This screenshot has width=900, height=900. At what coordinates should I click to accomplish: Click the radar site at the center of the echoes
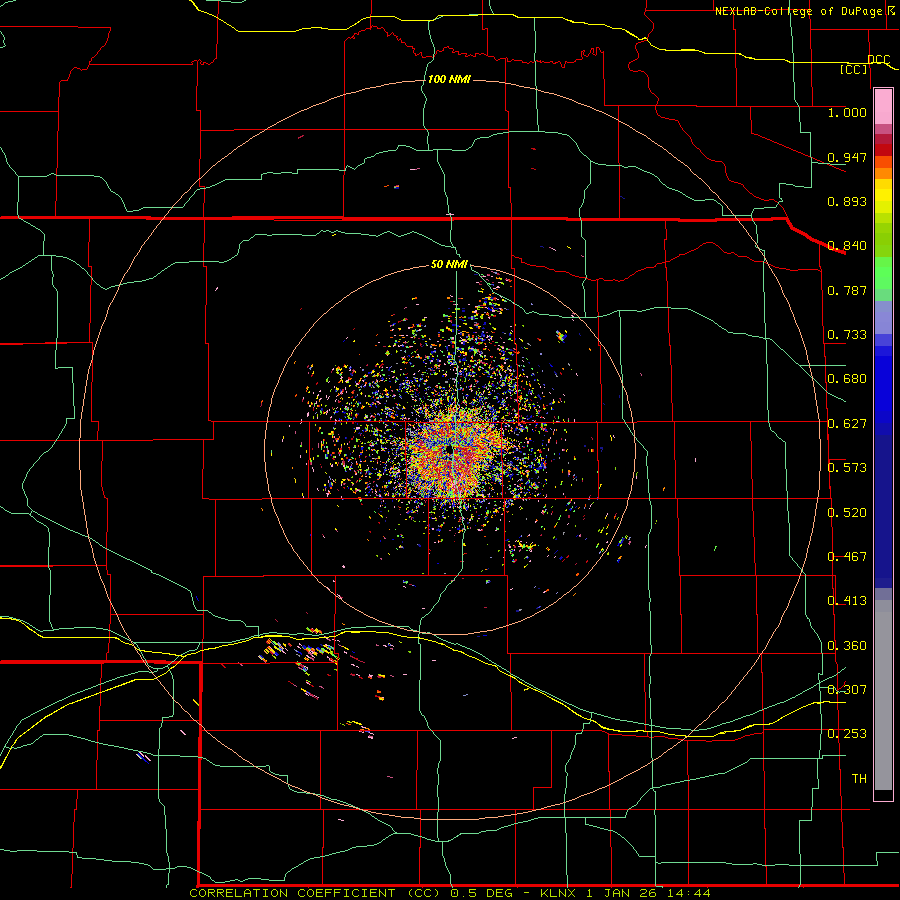pos(449,451)
